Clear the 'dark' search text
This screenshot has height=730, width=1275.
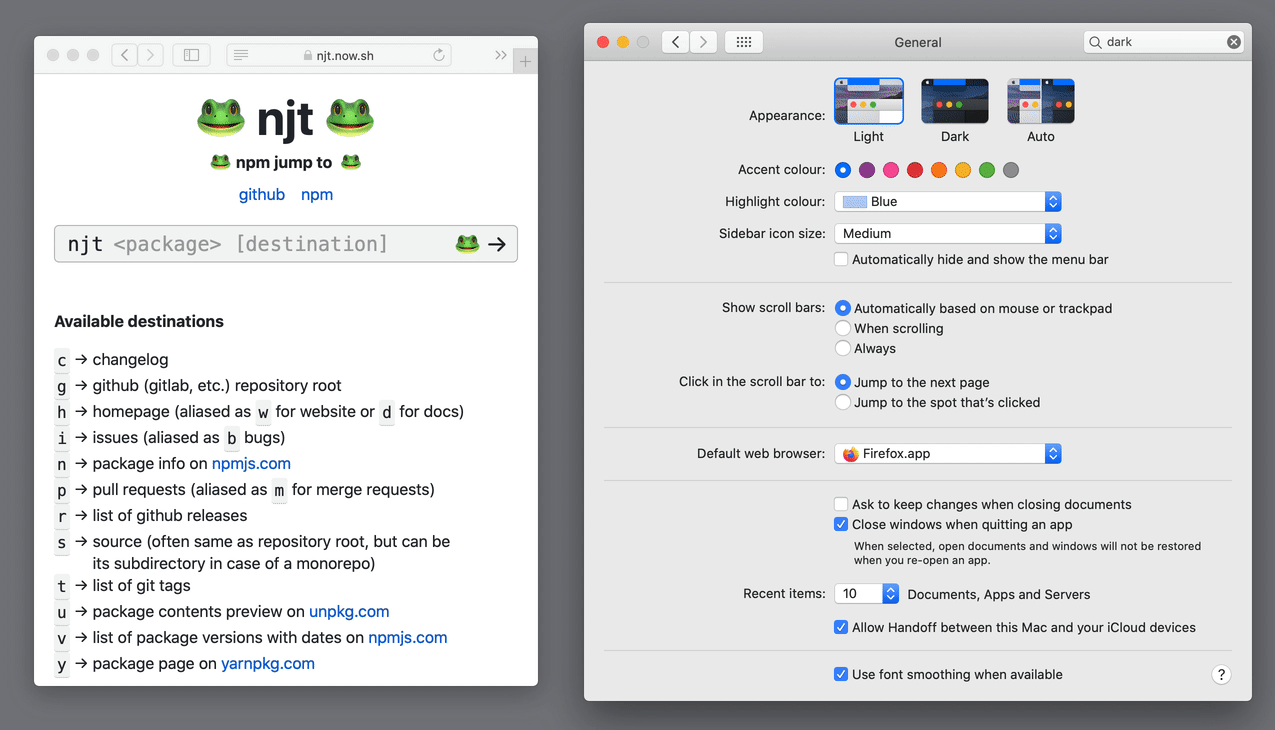pyautogui.click(x=1233, y=42)
